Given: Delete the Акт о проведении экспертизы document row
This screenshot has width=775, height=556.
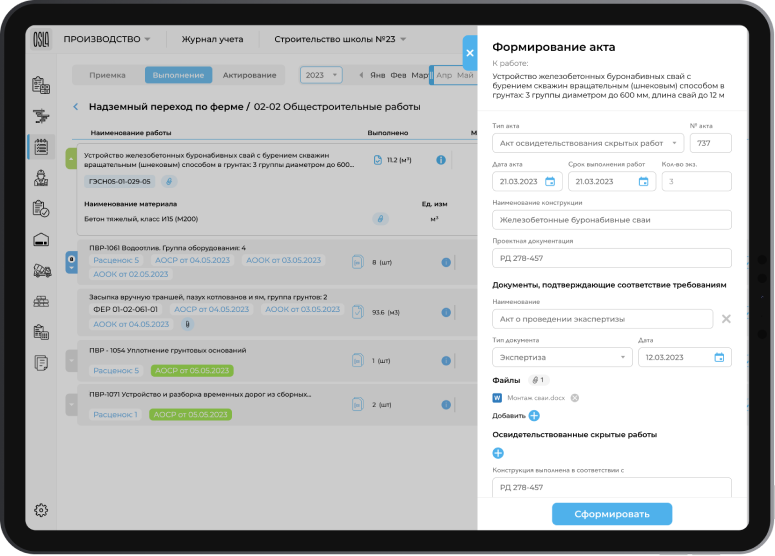Looking at the screenshot, I should pyautogui.click(x=726, y=319).
